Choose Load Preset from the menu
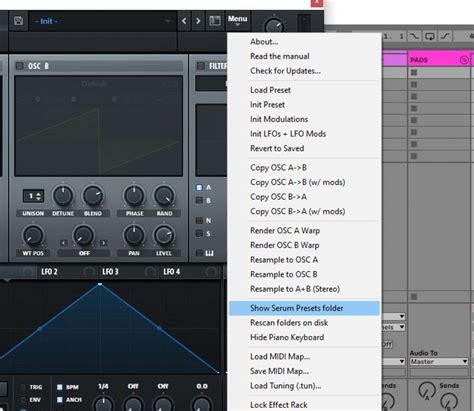474x411 pixels. (304, 90)
